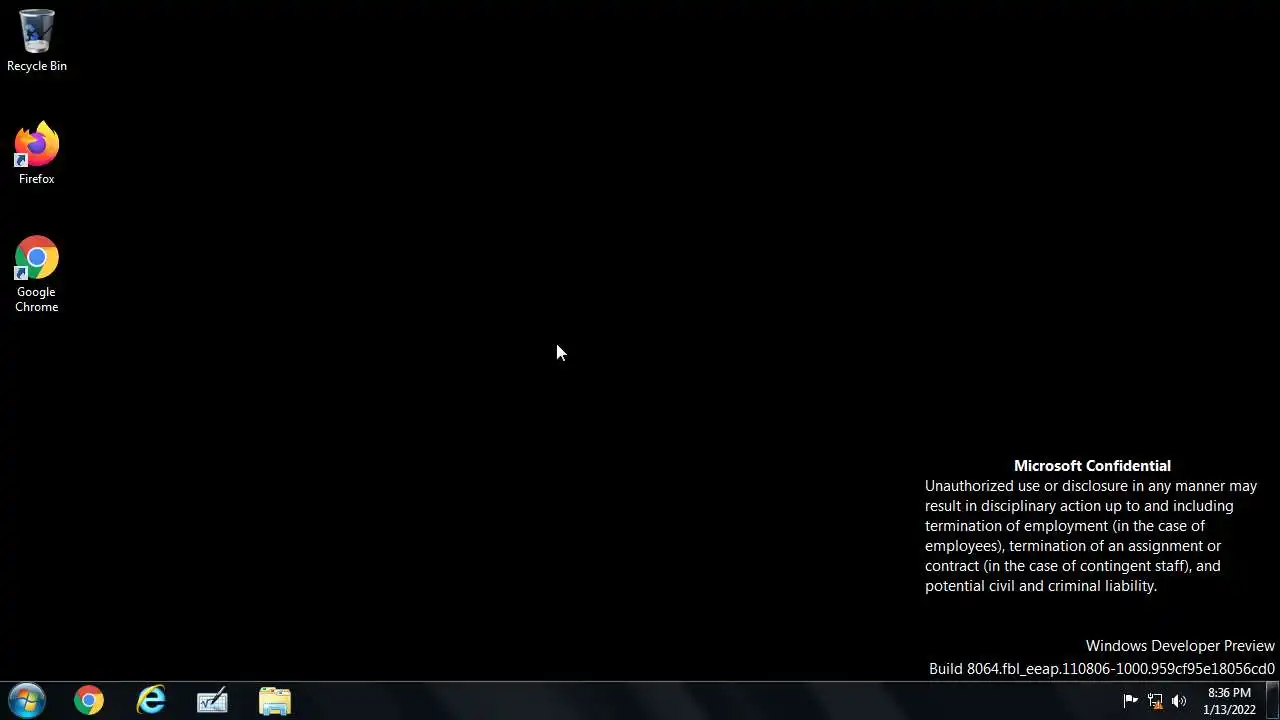This screenshot has width=1280, height=720.
Task: Select the 'Google Chrome' label text
Action: (x=37, y=300)
